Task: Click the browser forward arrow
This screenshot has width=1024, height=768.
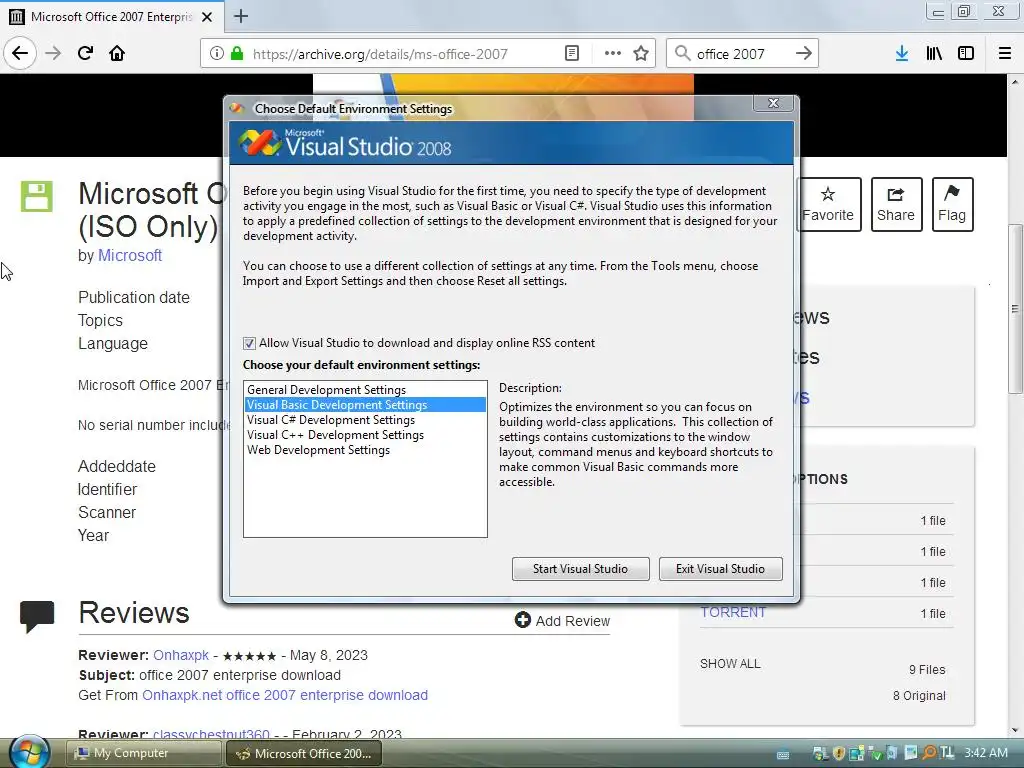Action: point(53,53)
